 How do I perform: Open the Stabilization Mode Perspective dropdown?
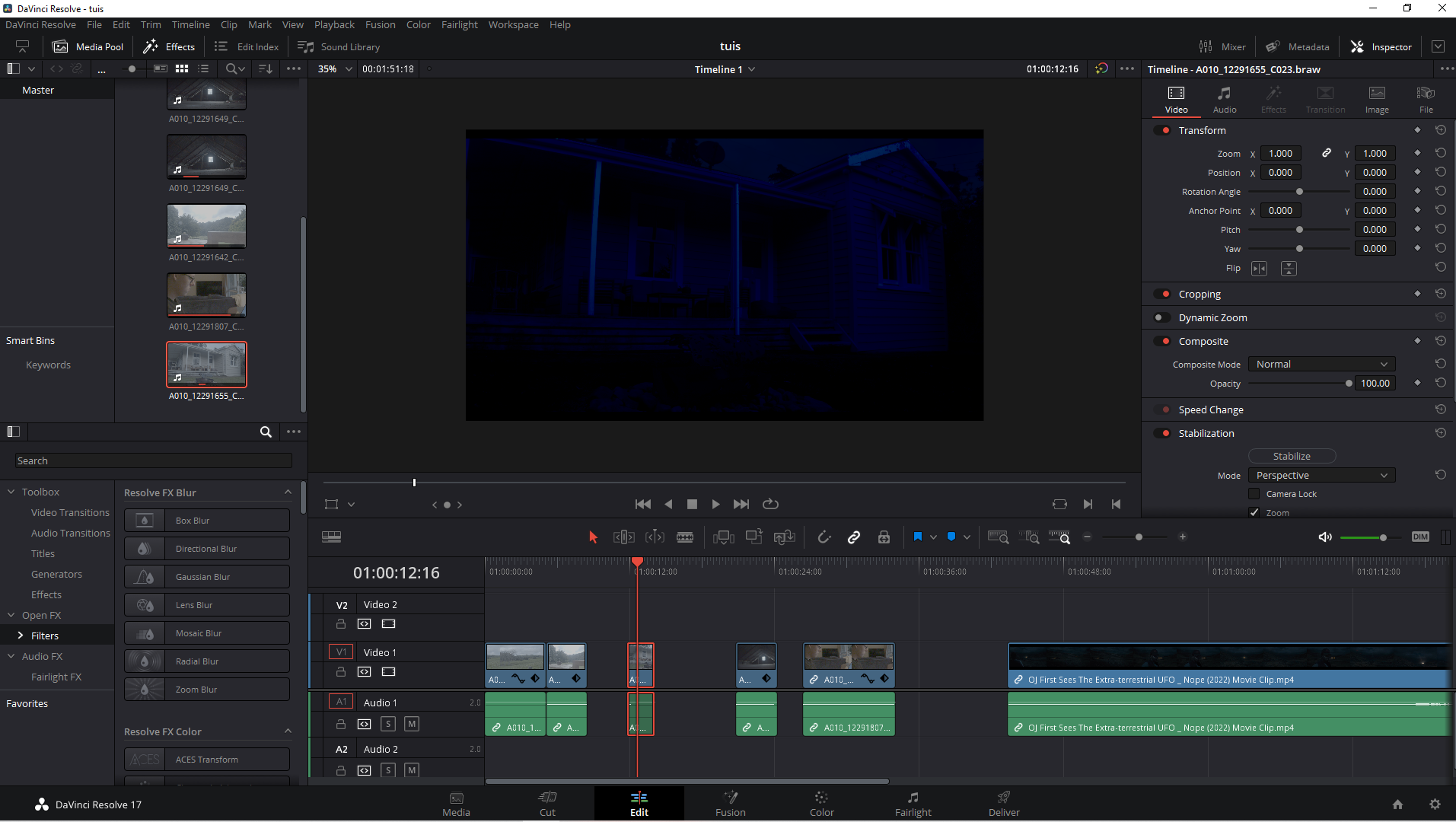(1322, 476)
